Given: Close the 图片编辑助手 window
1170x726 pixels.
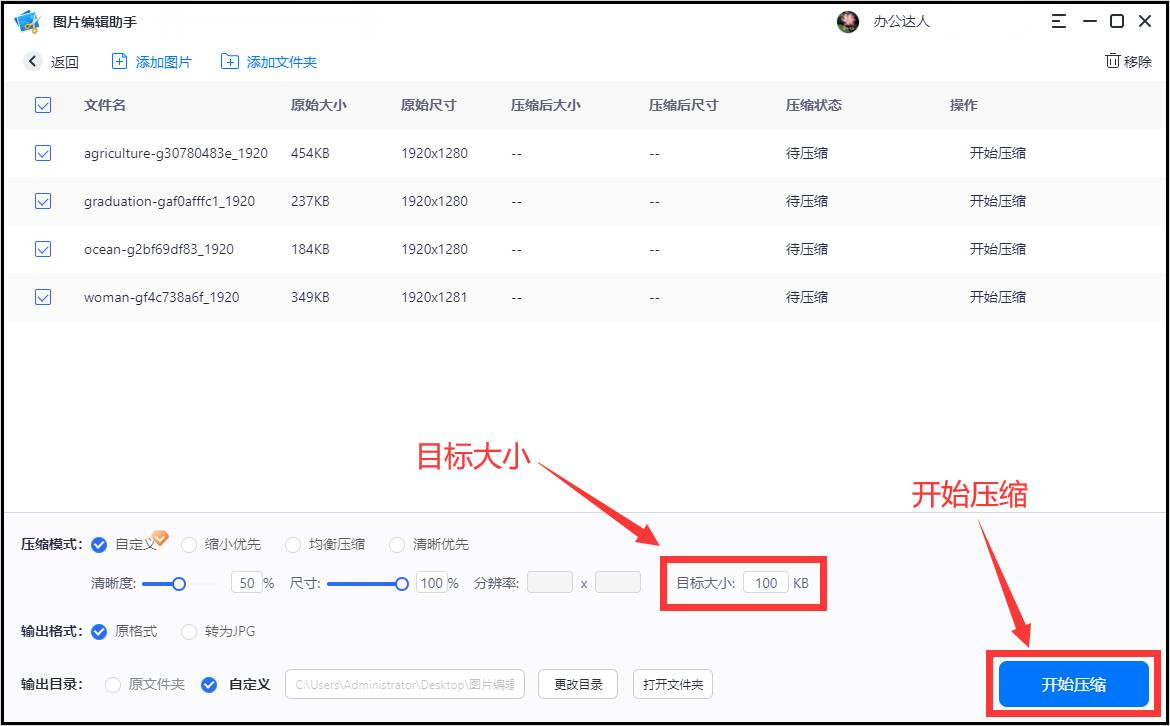Looking at the screenshot, I should (x=1145, y=22).
